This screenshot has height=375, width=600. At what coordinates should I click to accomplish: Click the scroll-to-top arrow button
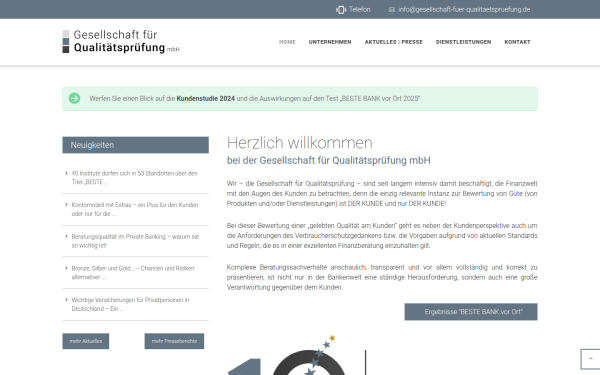coord(590,359)
